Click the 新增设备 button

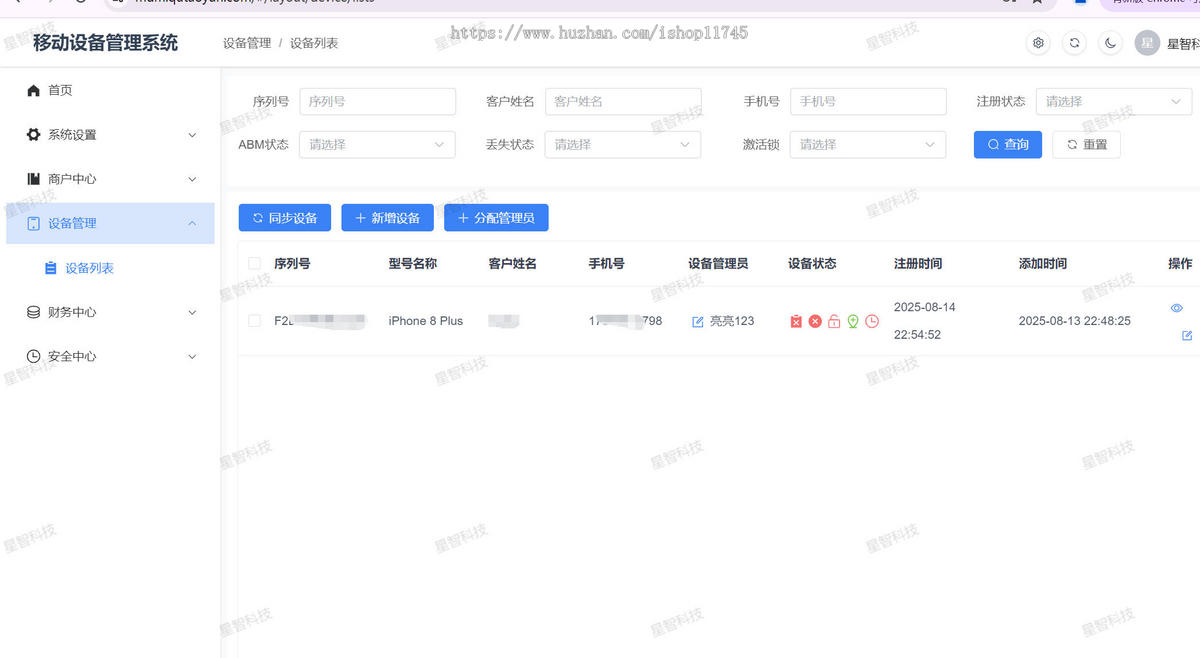[387, 218]
